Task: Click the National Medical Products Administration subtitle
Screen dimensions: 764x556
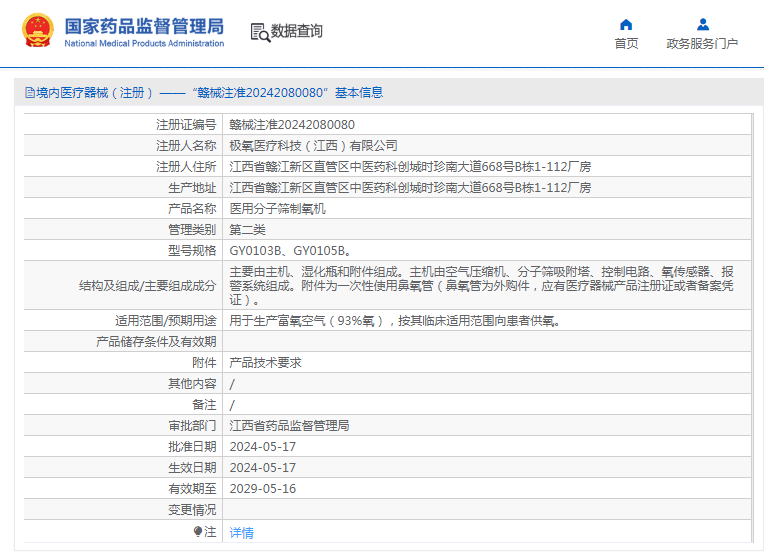Action: 144,43
